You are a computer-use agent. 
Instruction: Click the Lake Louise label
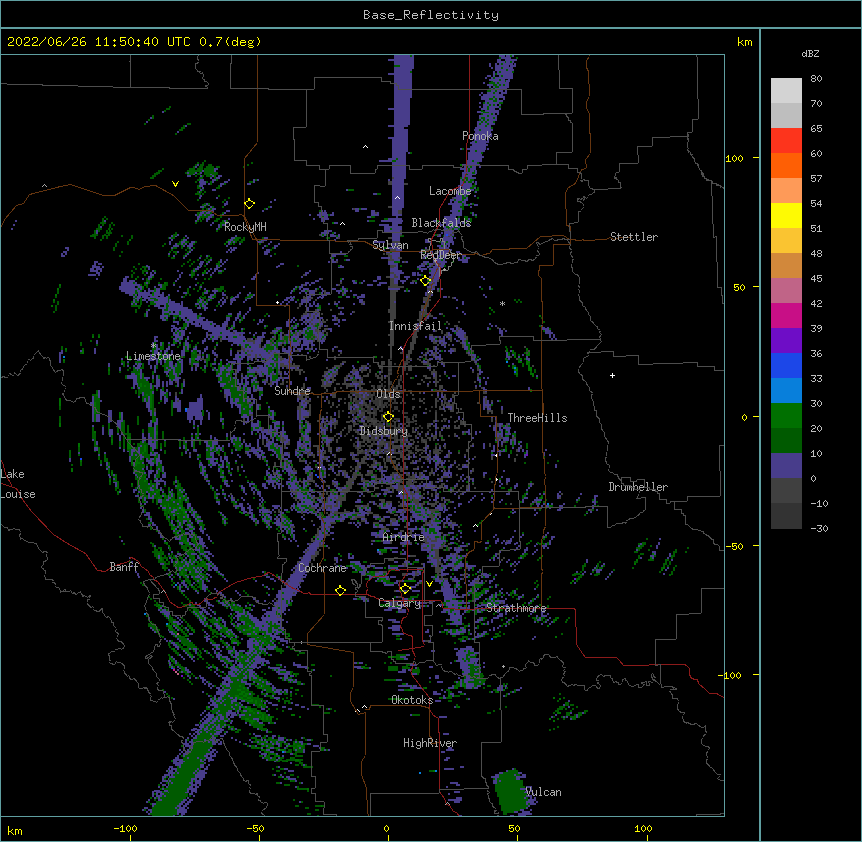click(18, 484)
